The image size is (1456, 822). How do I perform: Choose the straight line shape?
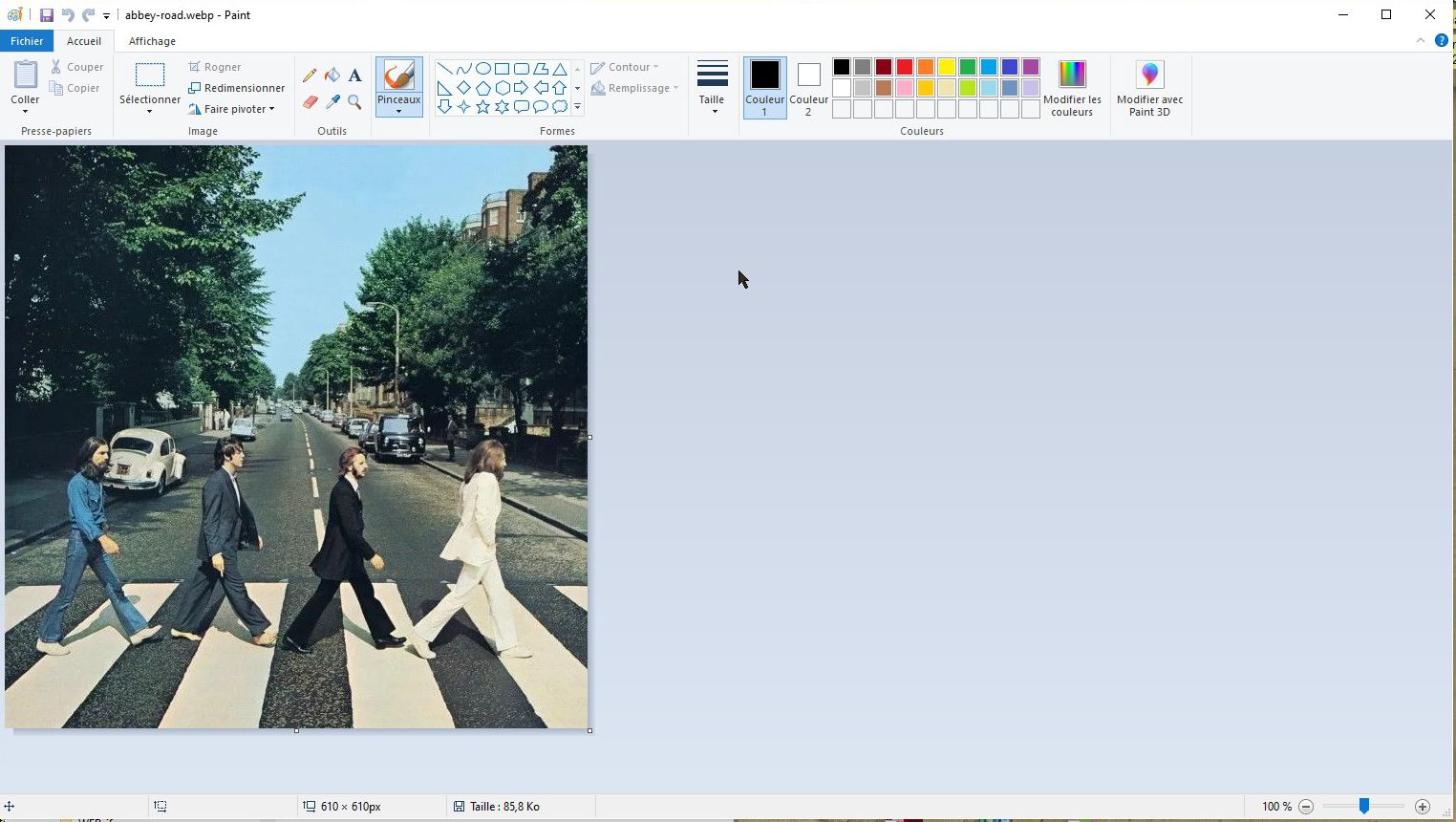pos(444,69)
